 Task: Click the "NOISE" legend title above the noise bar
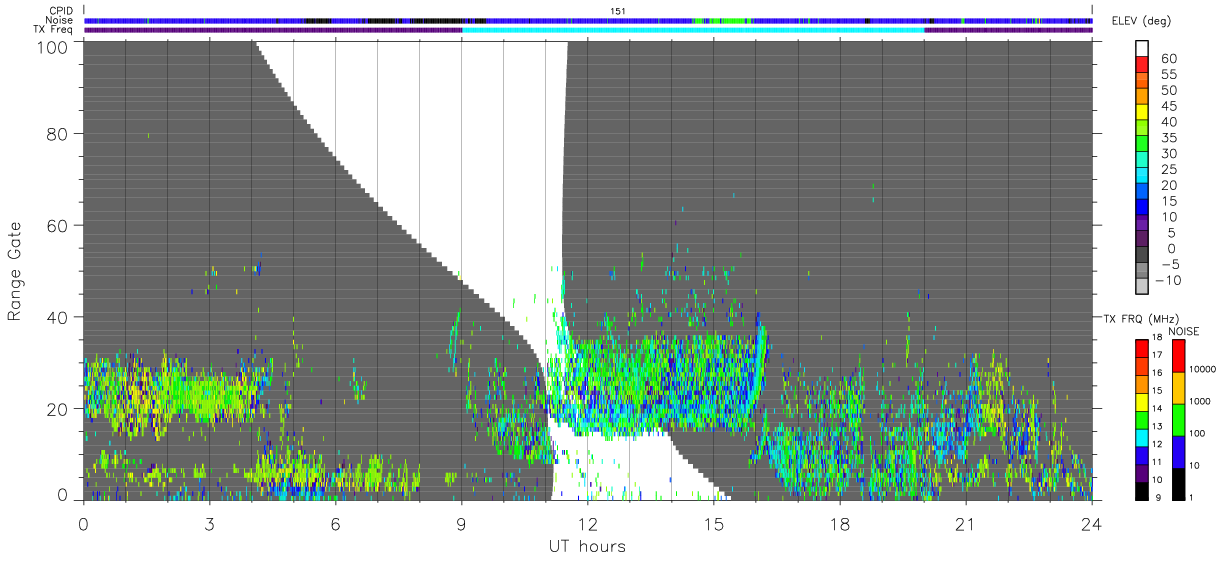[x=1183, y=331]
